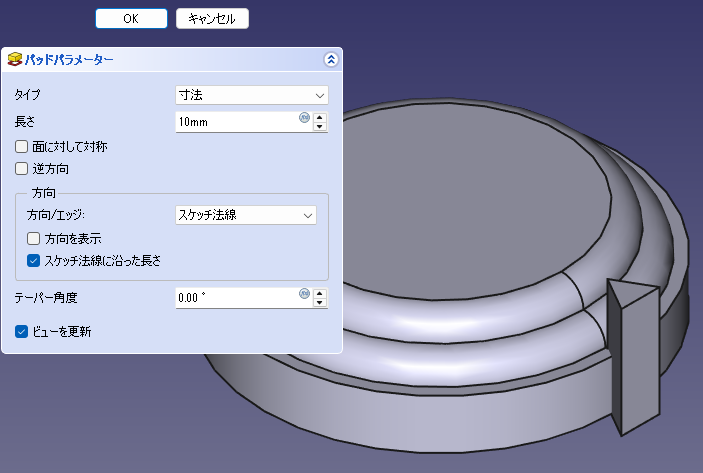This screenshot has width=703, height=473.
Task: Enable 面に対して対称 checkbox
Action: [x=22, y=146]
